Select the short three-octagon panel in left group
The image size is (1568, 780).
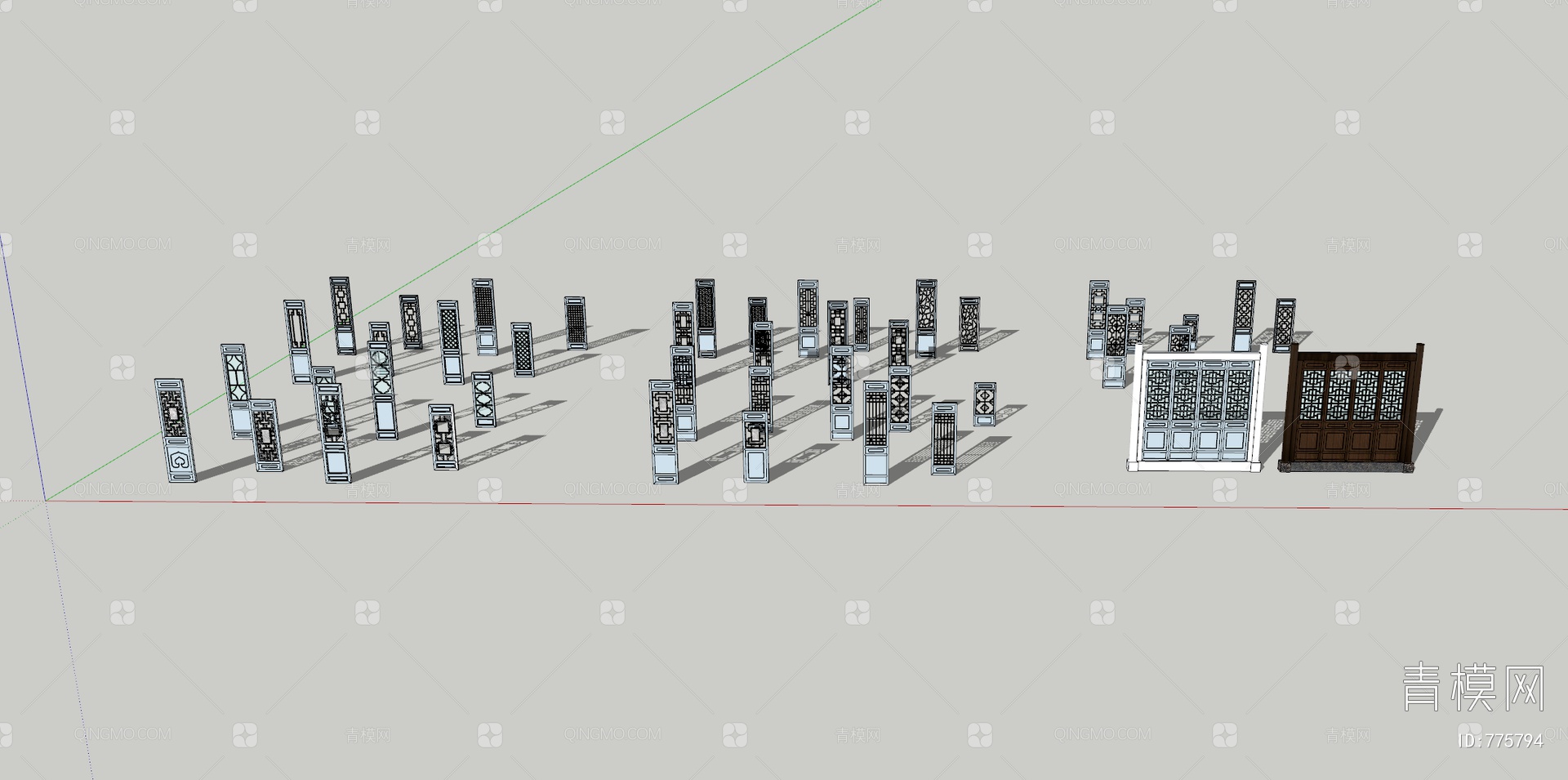pos(483,399)
